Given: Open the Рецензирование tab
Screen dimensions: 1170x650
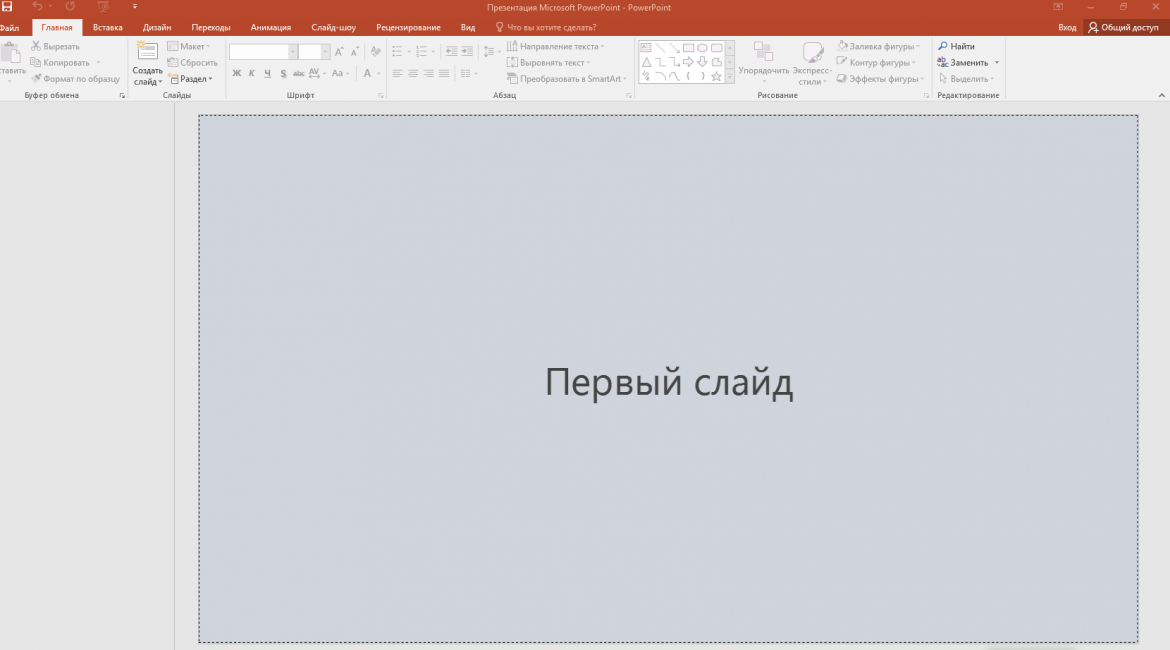Looking at the screenshot, I should tap(408, 28).
